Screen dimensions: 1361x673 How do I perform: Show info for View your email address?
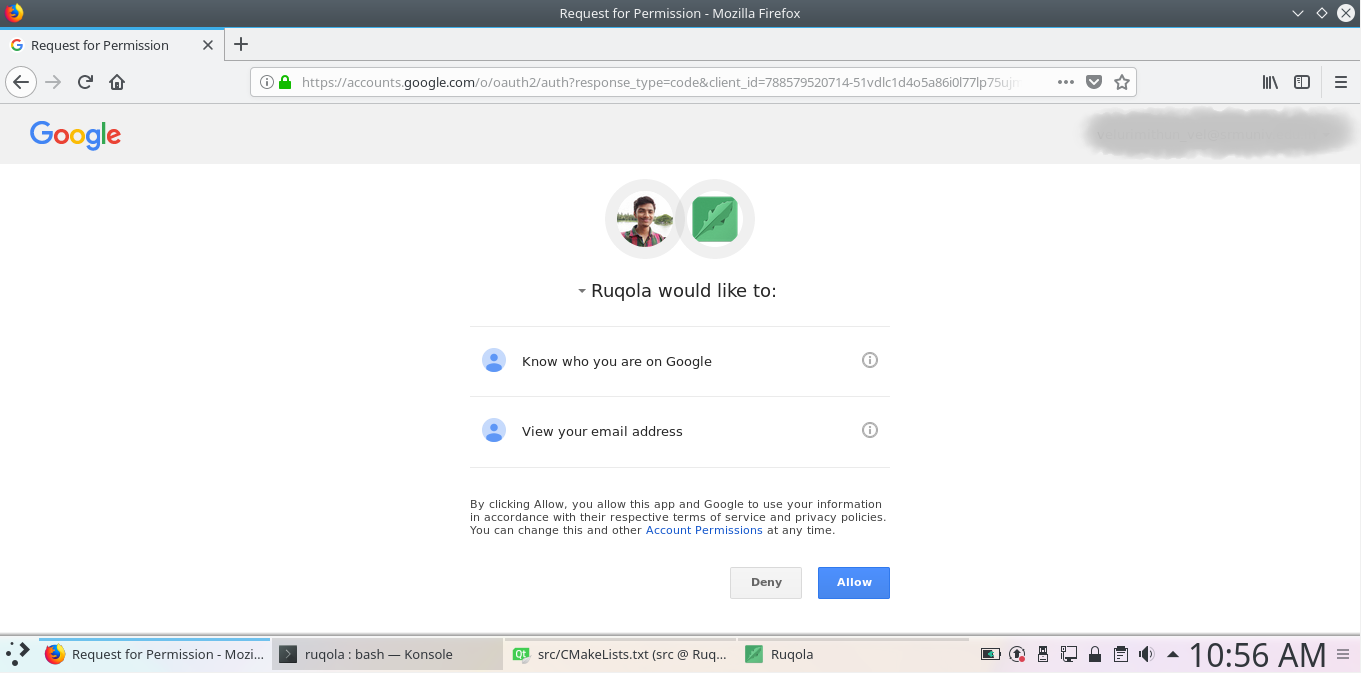pyautogui.click(x=870, y=430)
